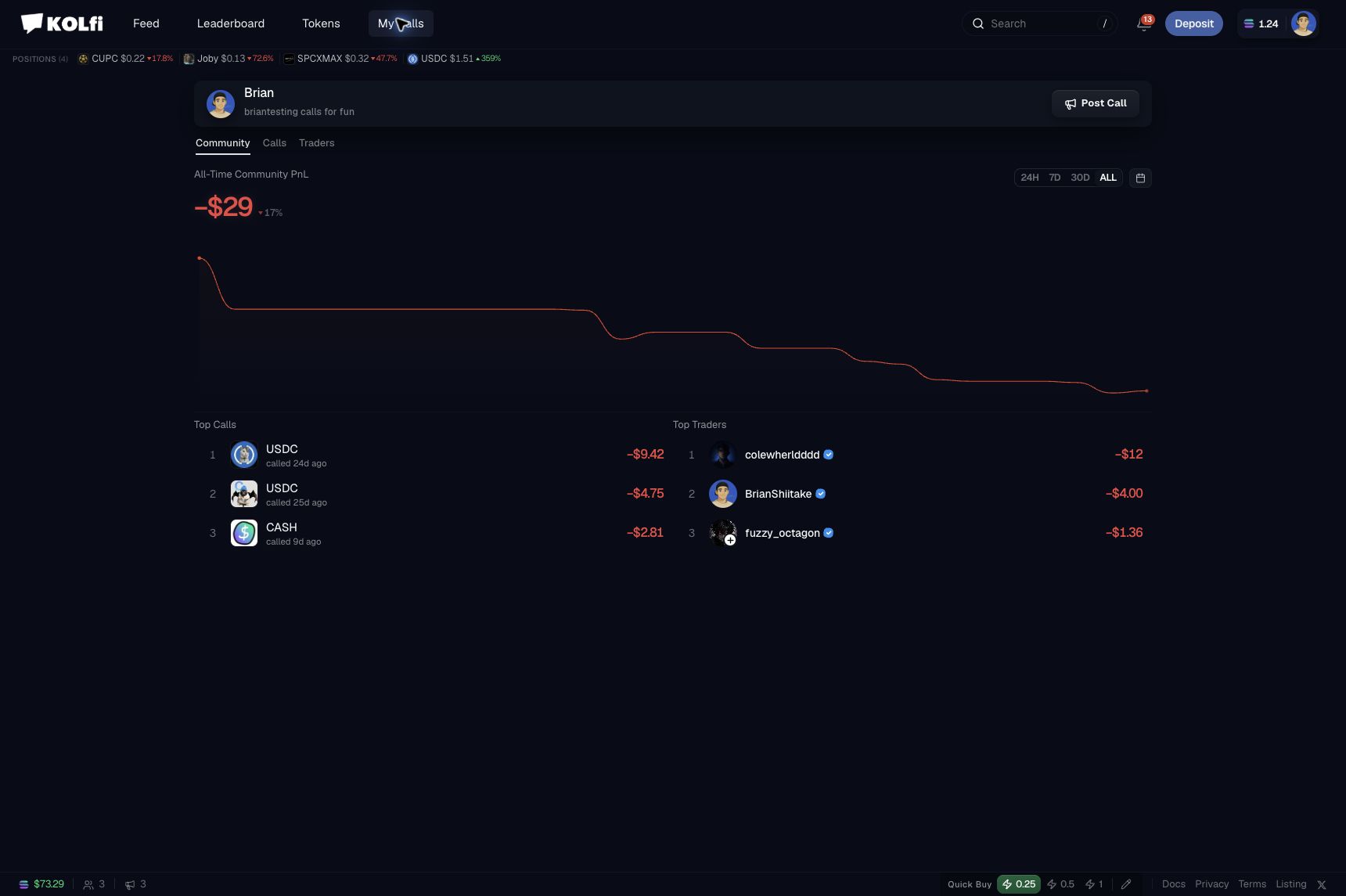The image size is (1346, 896).
Task: Open the Joby position in ticker
Action: point(229,59)
